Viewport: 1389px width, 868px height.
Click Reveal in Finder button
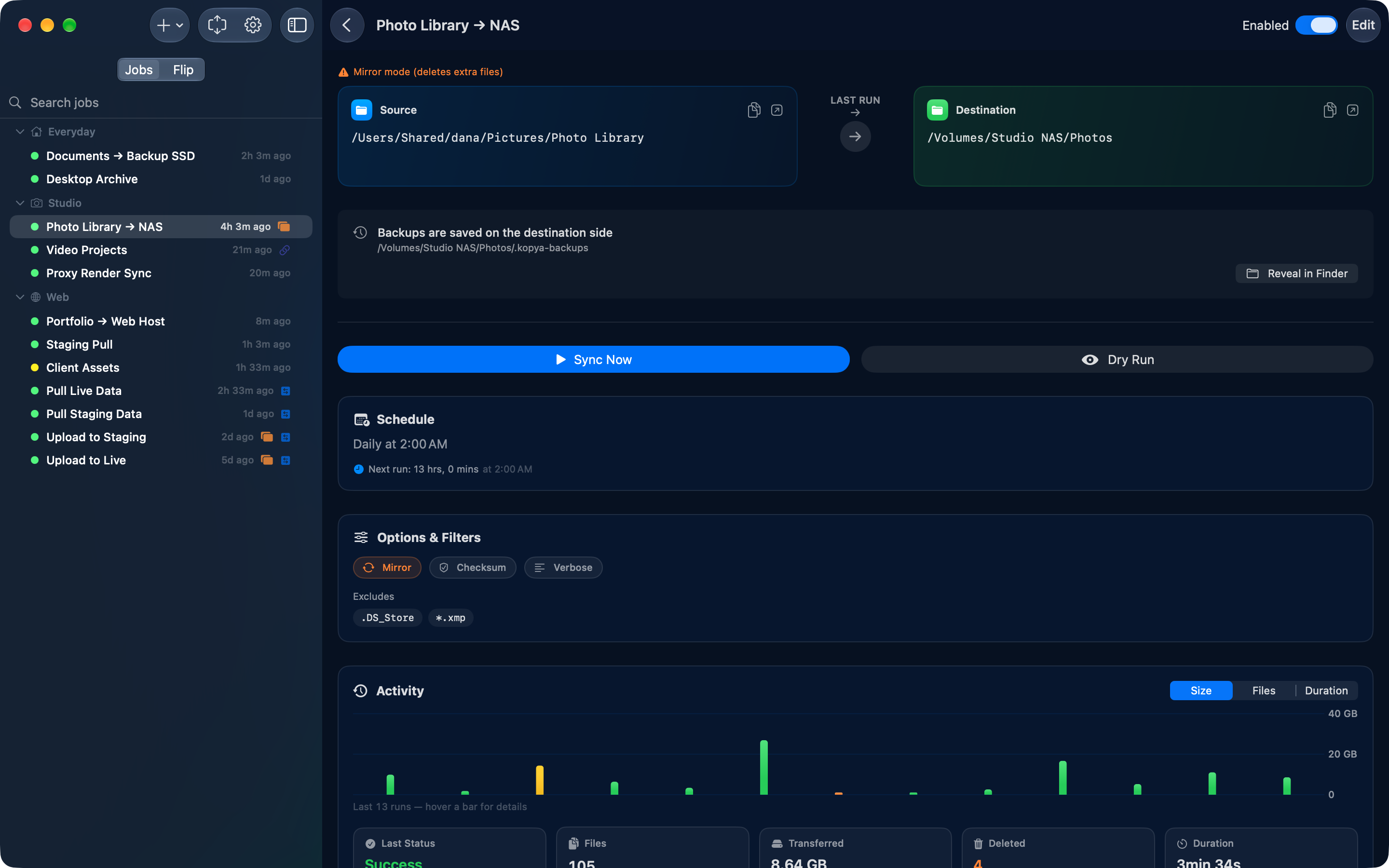[x=1296, y=273]
